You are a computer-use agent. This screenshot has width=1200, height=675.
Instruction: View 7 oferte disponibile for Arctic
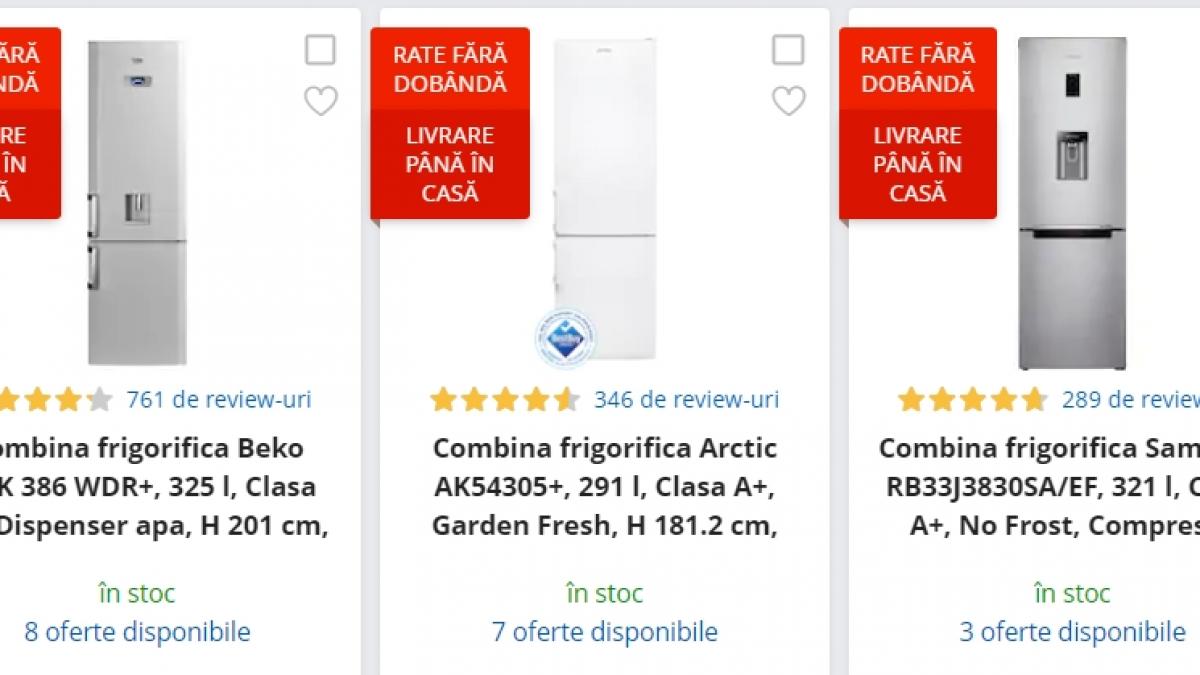click(x=604, y=632)
